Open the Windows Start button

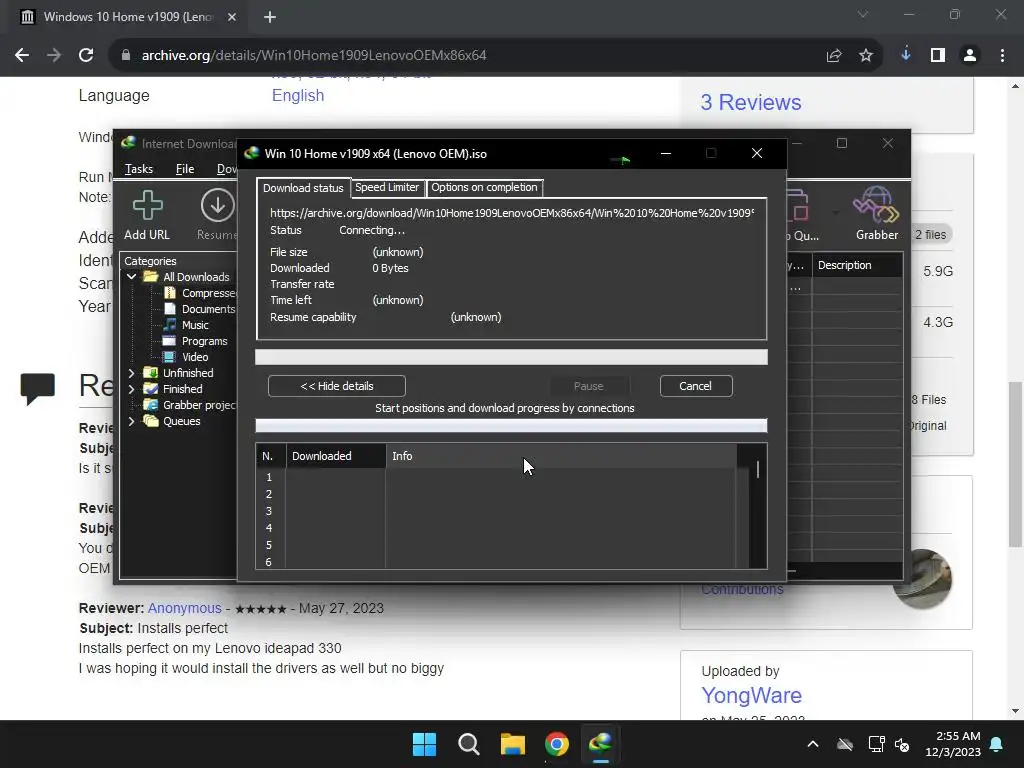pyautogui.click(x=424, y=744)
